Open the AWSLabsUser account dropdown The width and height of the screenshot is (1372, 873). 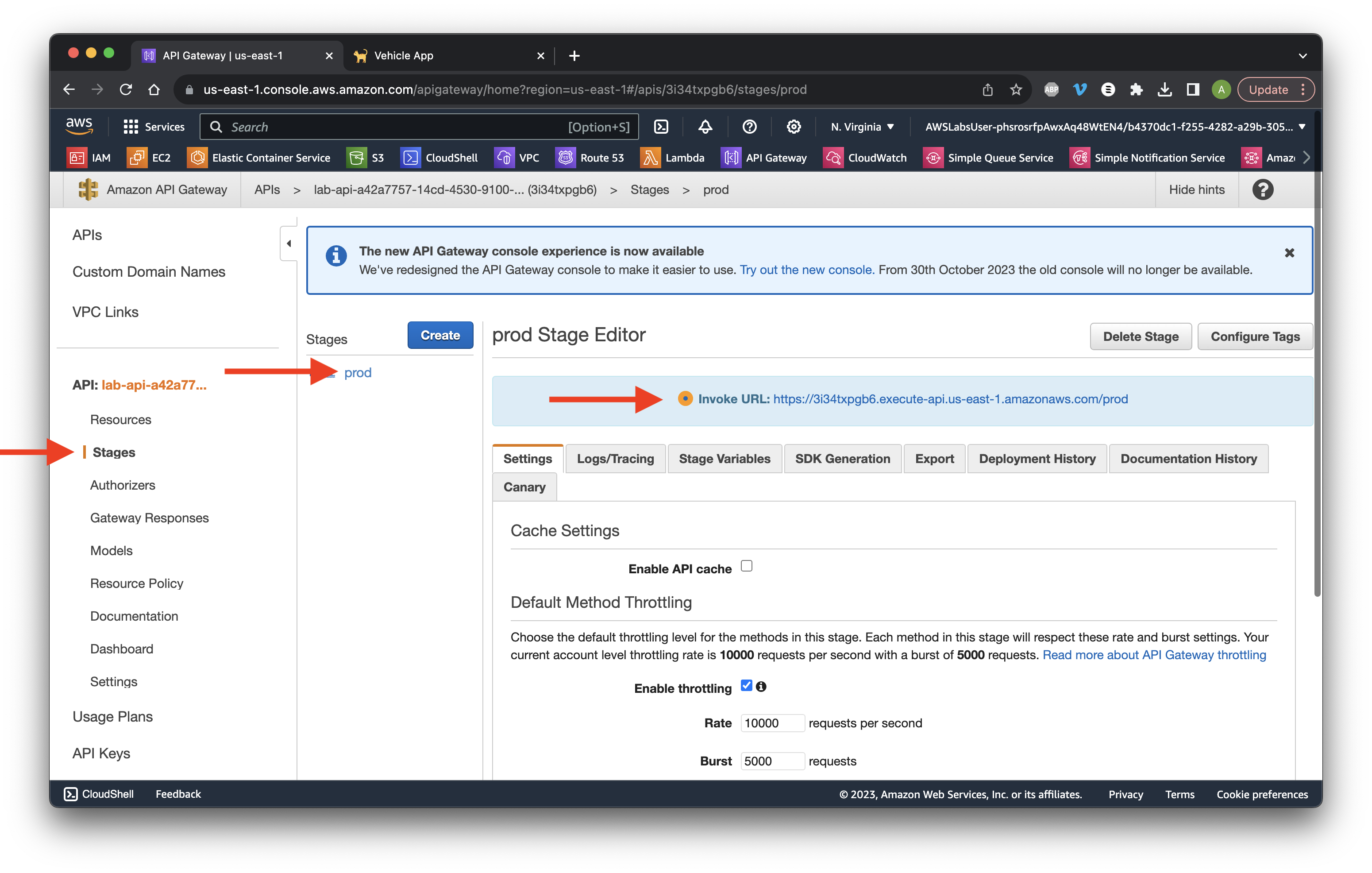point(1116,127)
